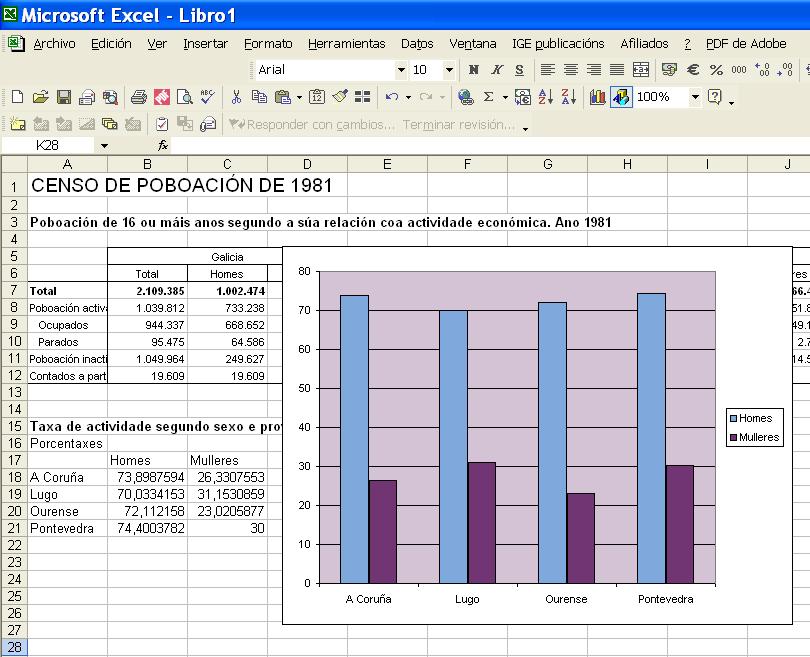Toggle left text alignment
Image resolution: width=810 pixels, height=657 pixels.
point(548,70)
